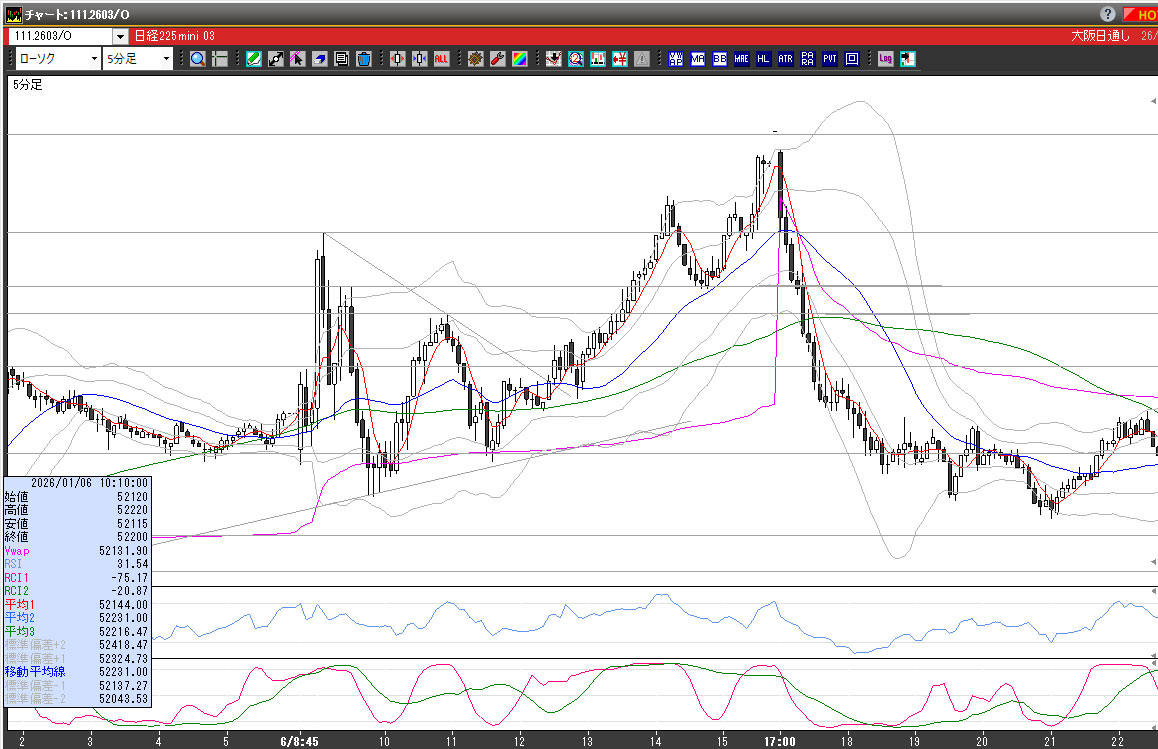Click the 17:00 time axis marker
Screen dimensions: 1158x749
point(779,741)
